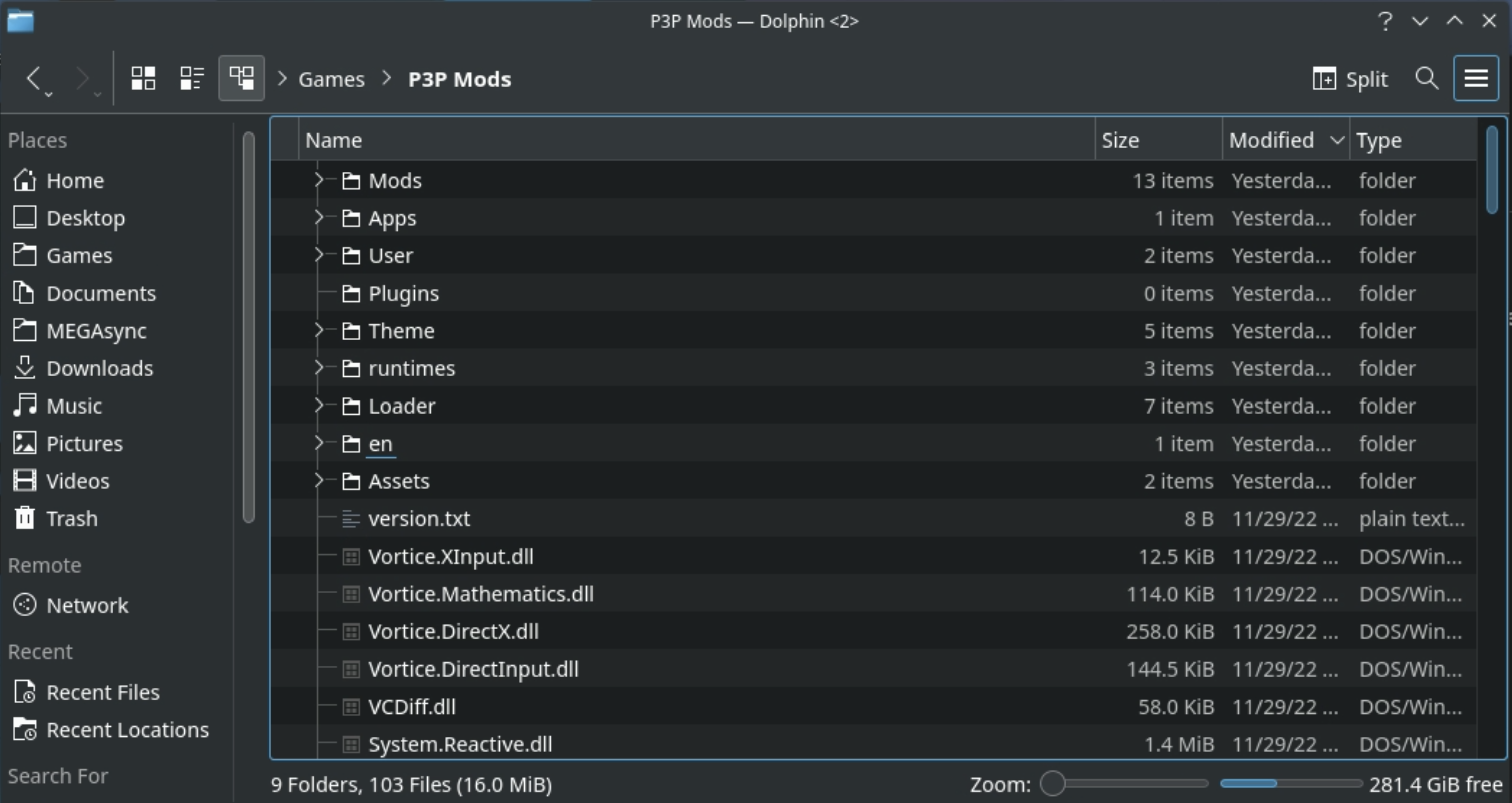The height and width of the screenshot is (803, 1512).
Task: Click the P3P Mods breadcrumb
Action: pos(459,79)
